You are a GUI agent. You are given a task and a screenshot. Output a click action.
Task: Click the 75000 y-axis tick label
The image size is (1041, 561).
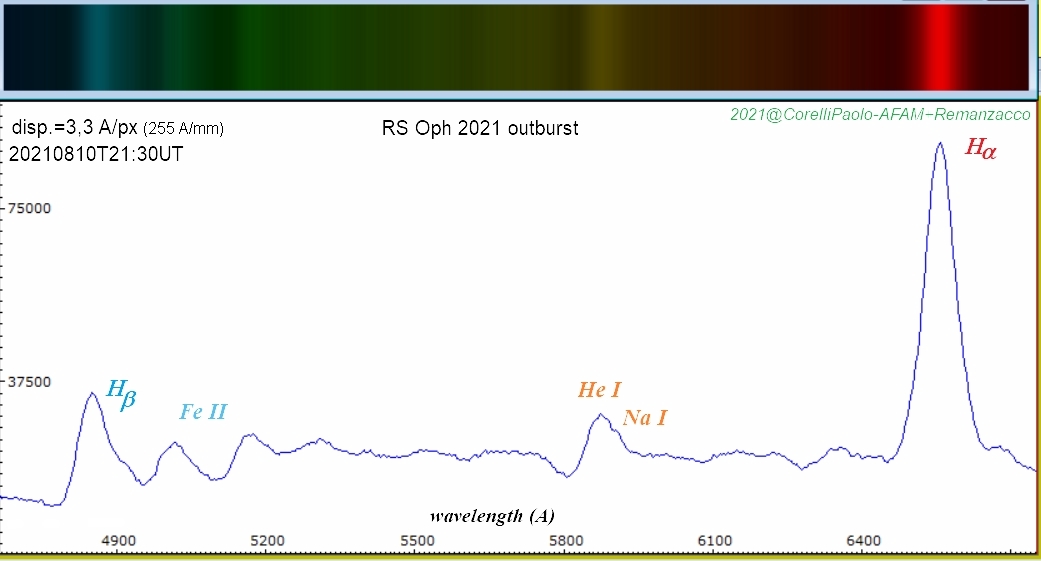click(30, 208)
